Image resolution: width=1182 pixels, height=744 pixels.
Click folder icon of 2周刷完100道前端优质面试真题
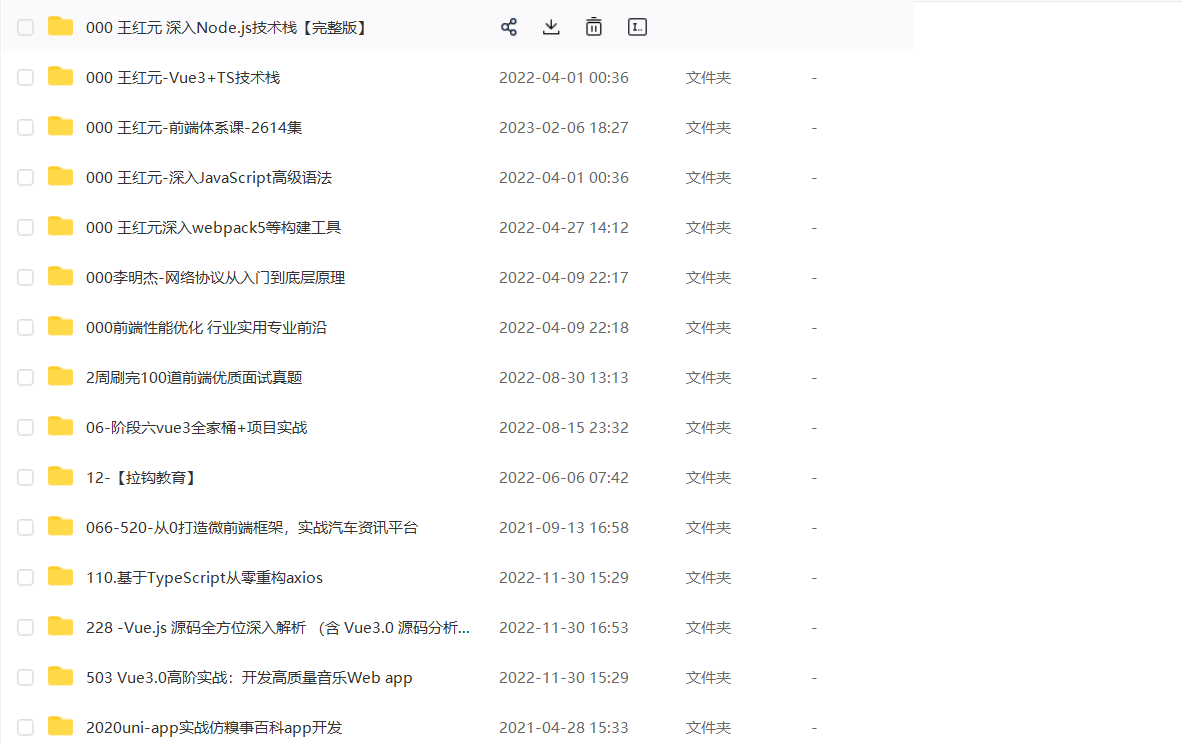(x=60, y=377)
